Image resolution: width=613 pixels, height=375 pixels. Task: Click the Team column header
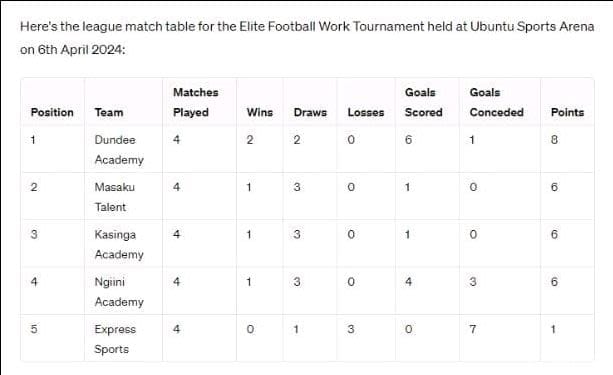tap(109, 113)
